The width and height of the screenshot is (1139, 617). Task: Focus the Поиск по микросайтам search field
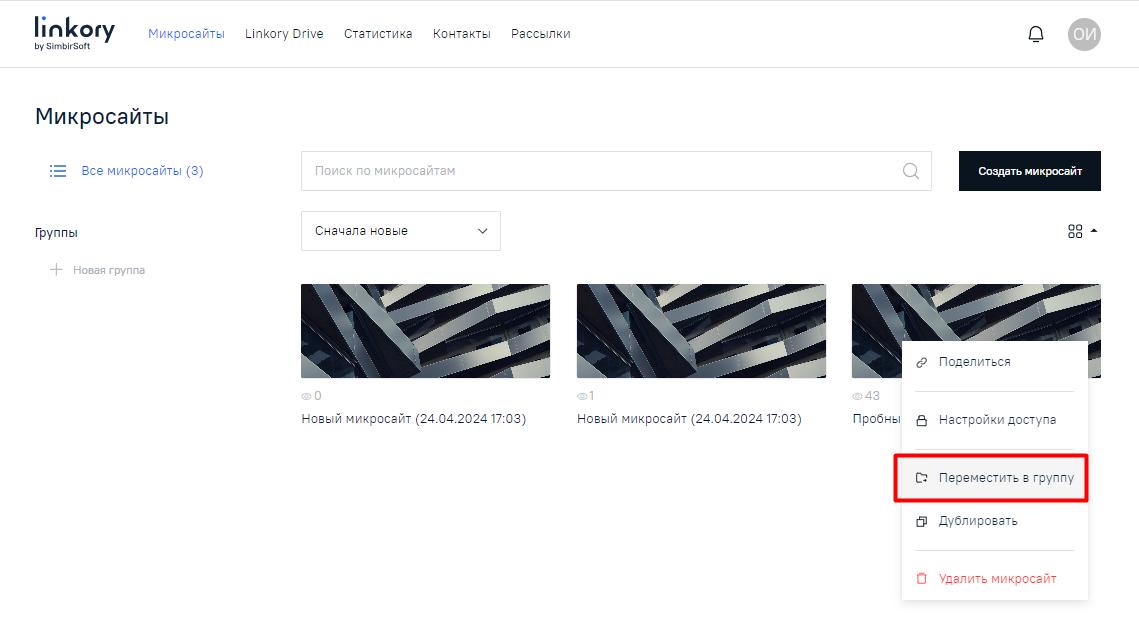click(600, 171)
